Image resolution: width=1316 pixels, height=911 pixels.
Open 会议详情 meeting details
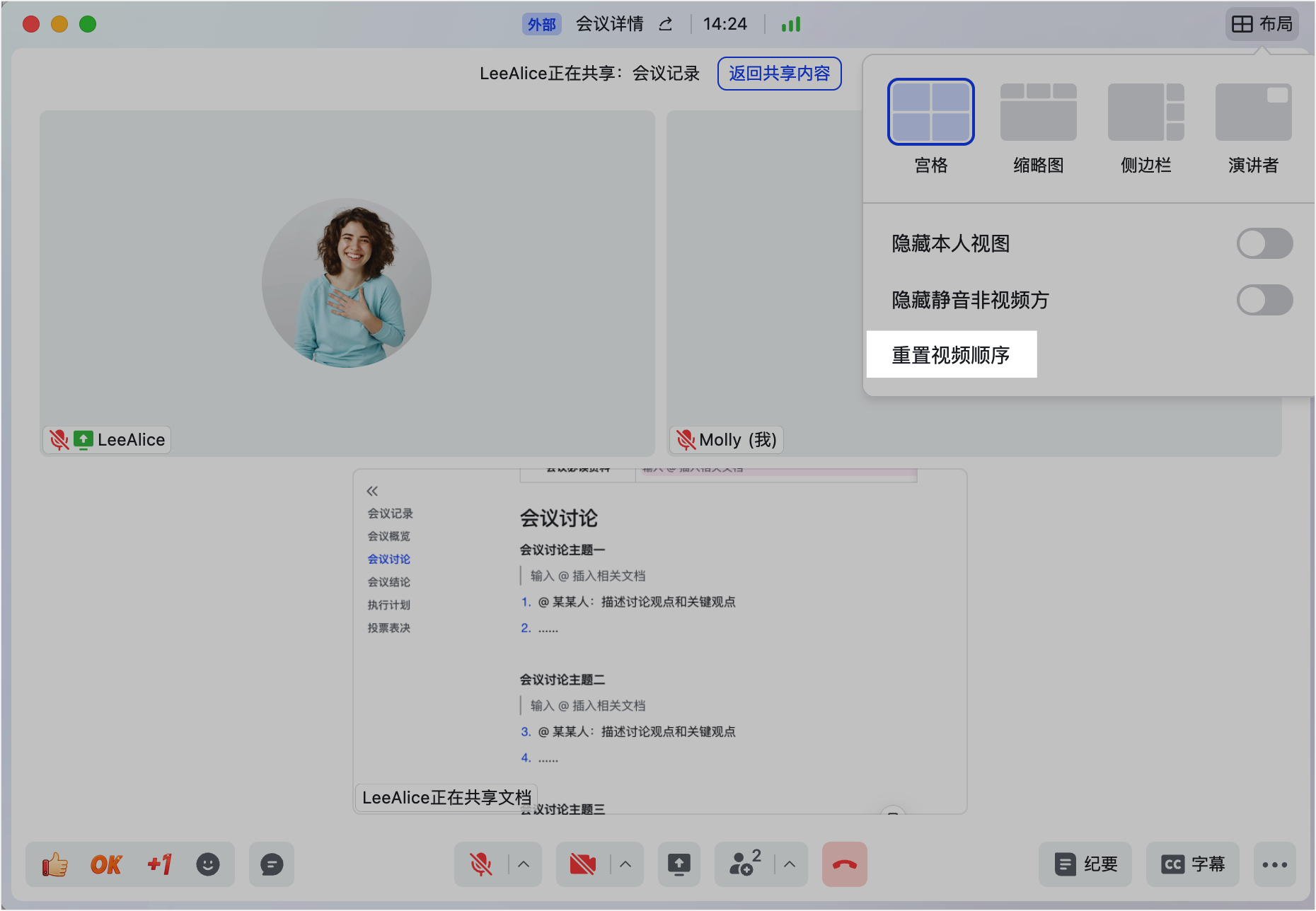click(610, 24)
